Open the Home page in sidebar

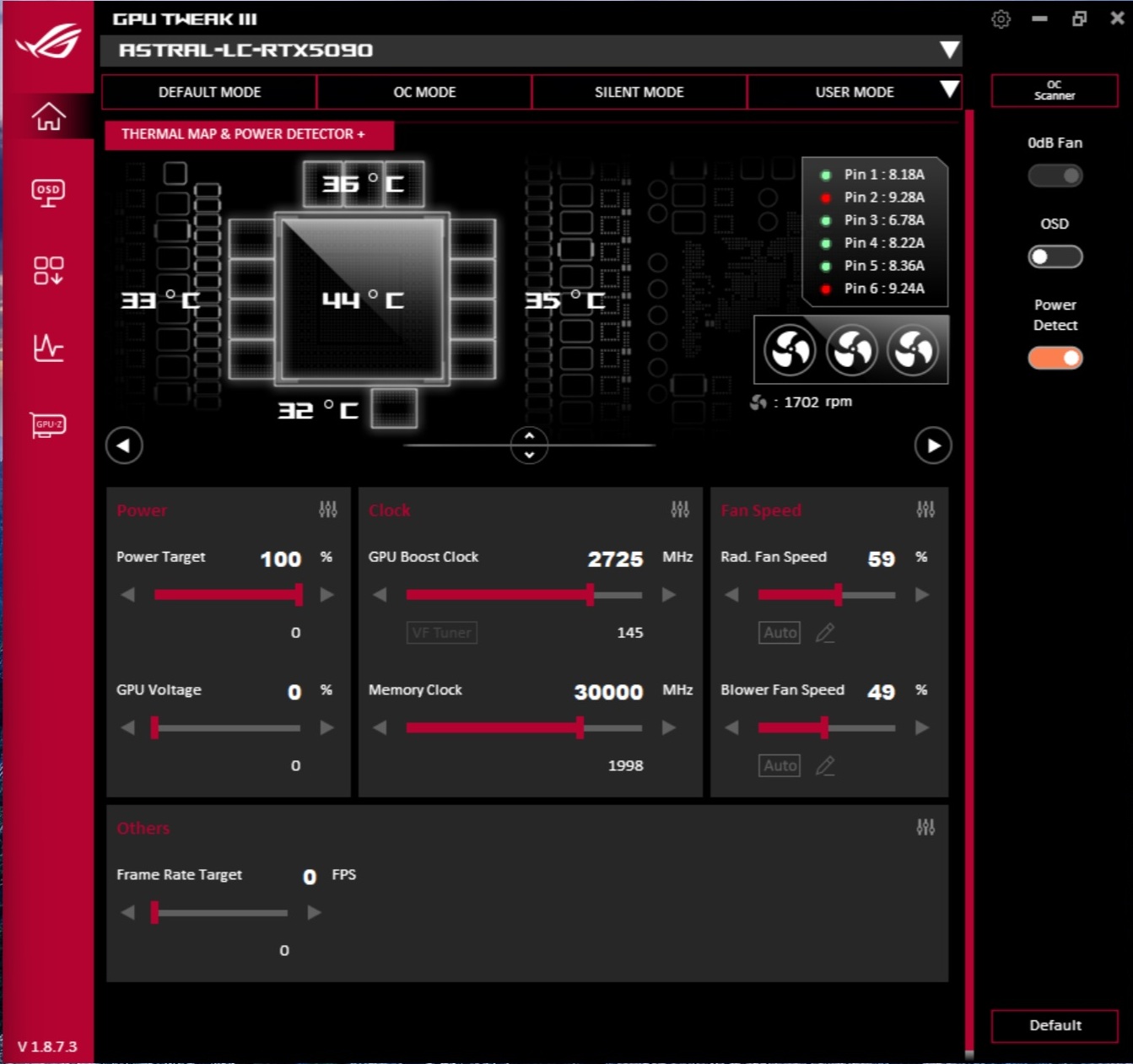48,116
